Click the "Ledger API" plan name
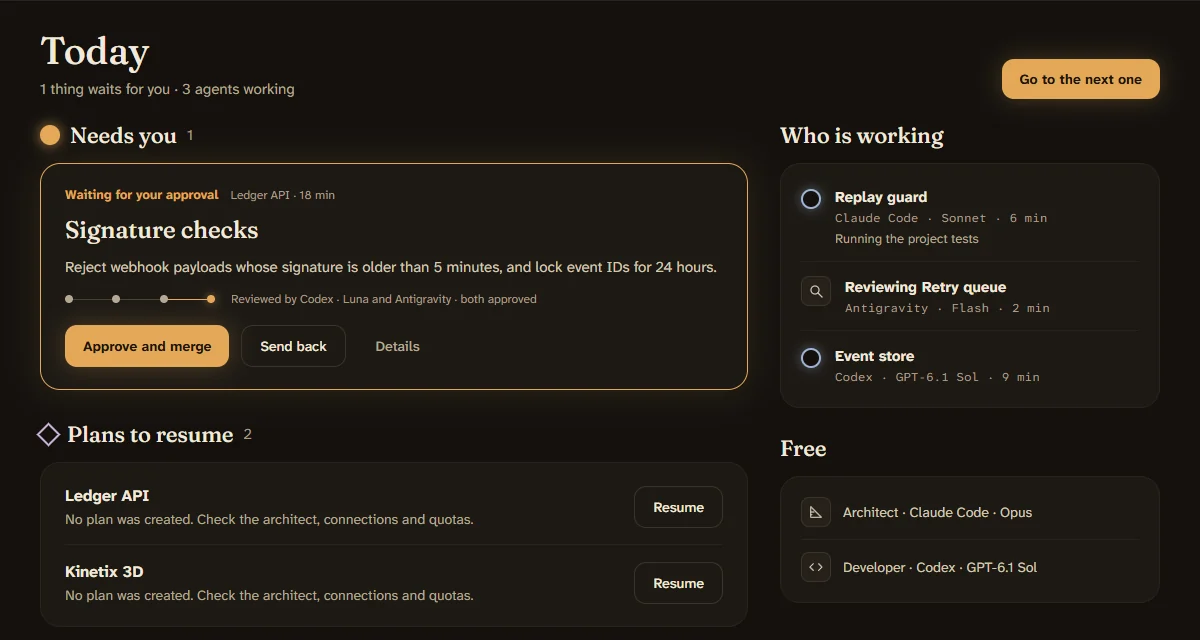 (107, 495)
